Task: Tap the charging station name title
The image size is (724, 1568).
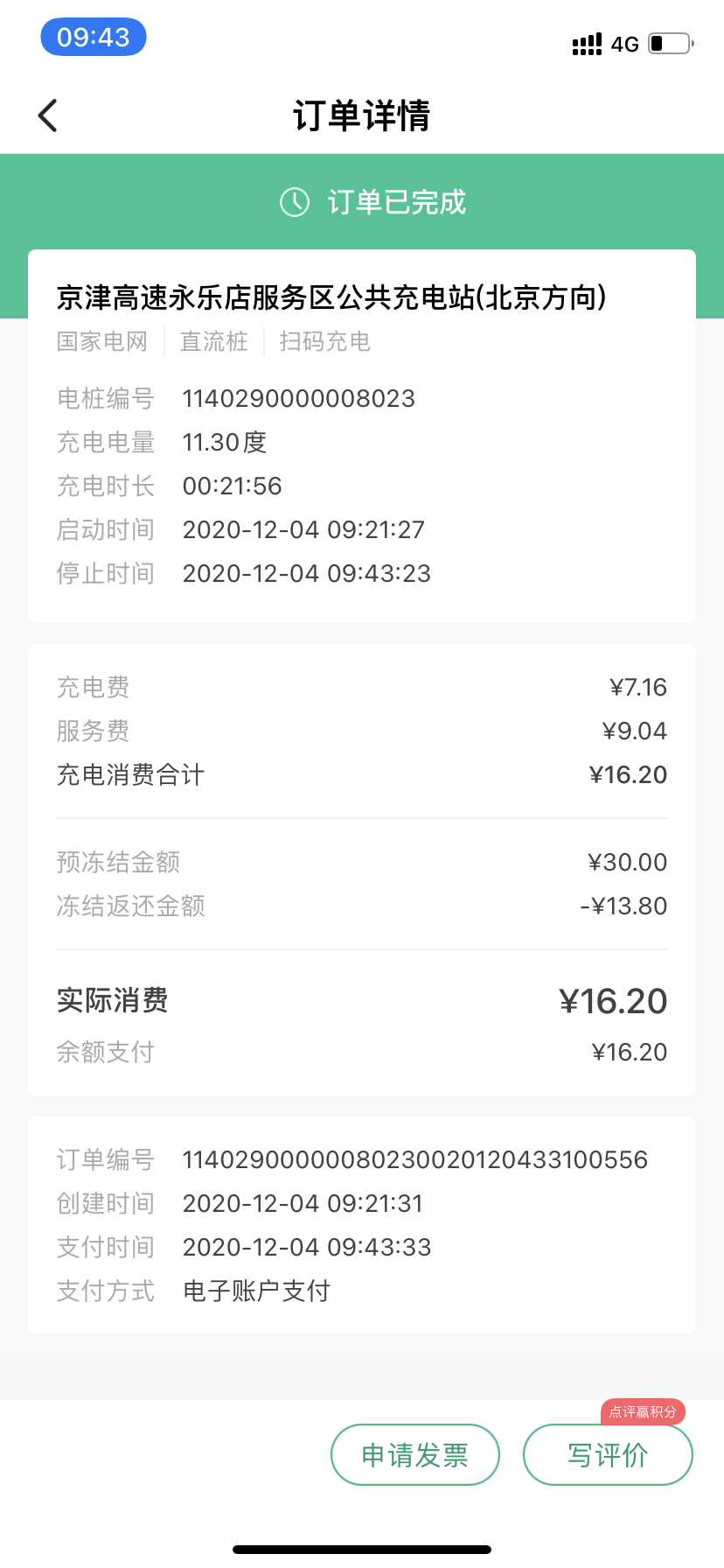Action: coord(331,297)
